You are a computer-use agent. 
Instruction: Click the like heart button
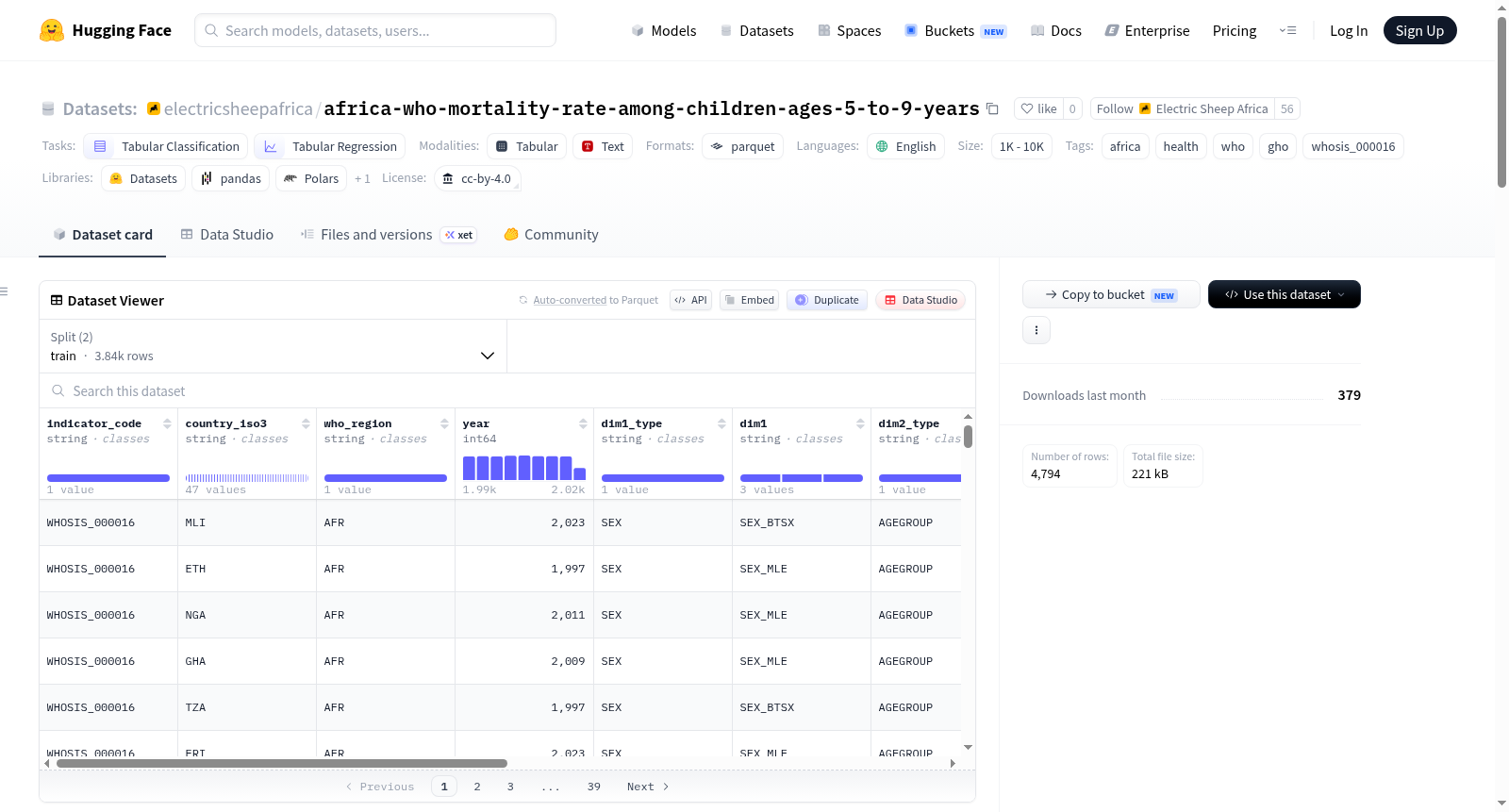click(1038, 108)
